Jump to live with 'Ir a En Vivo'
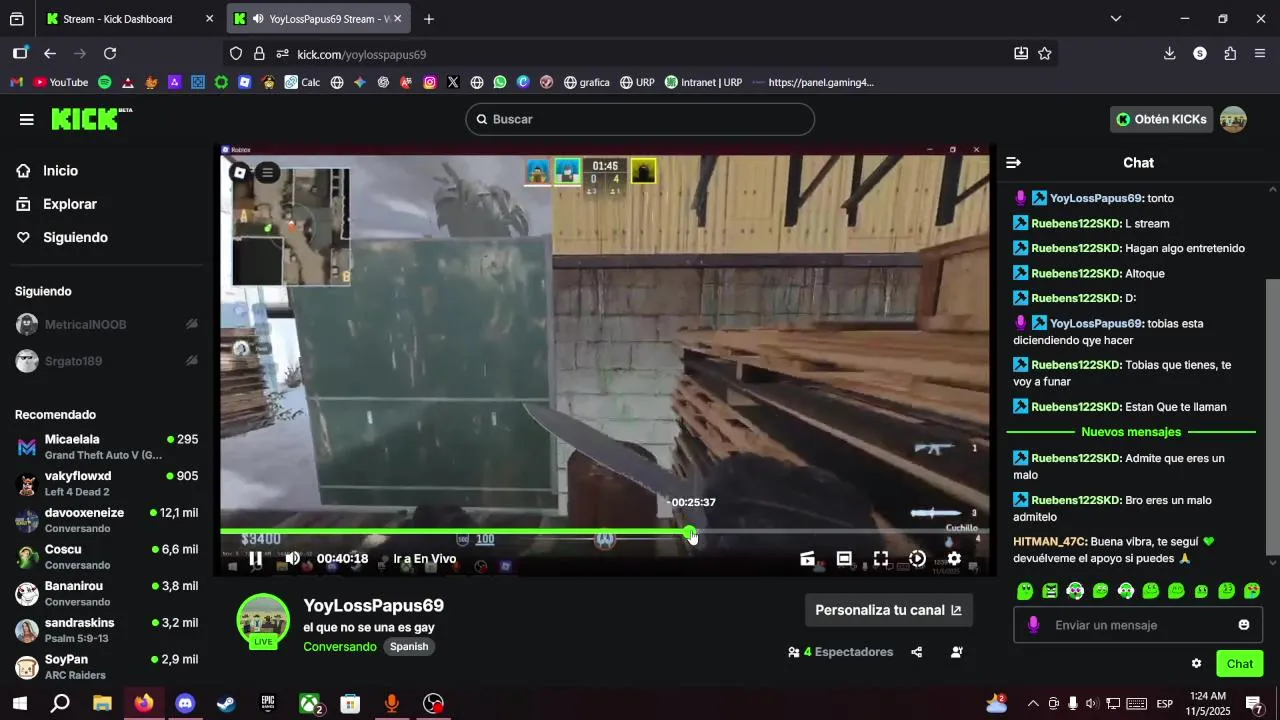Screen dimensions: 1280x720 coord(425,559)
